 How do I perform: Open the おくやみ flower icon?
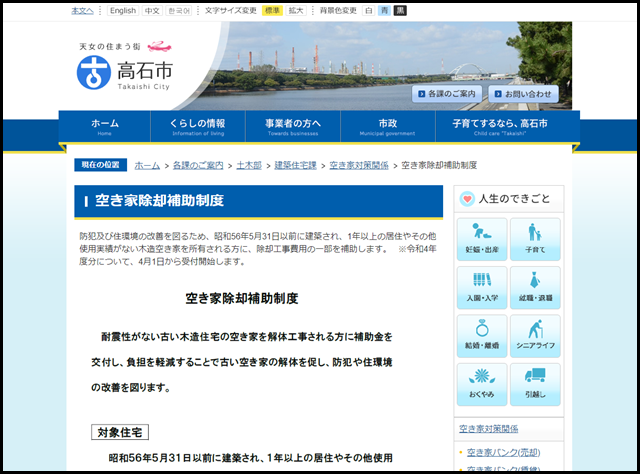click(481, 385)
